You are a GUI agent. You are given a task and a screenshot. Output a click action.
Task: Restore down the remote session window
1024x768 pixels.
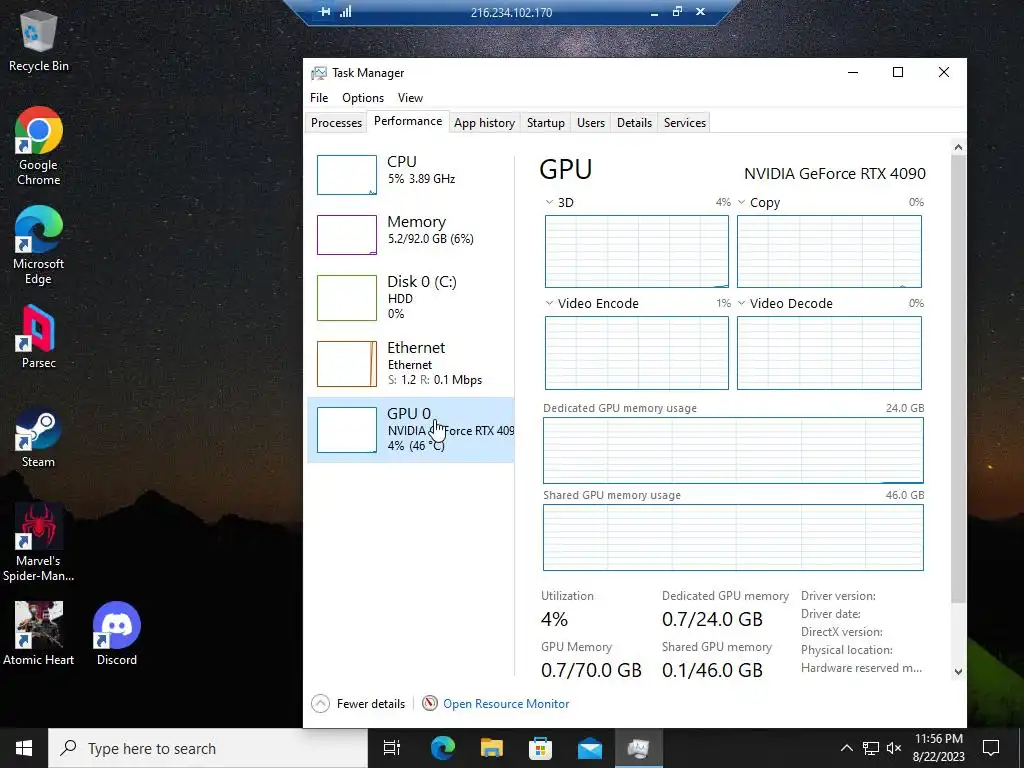click(x=677, y=12)
